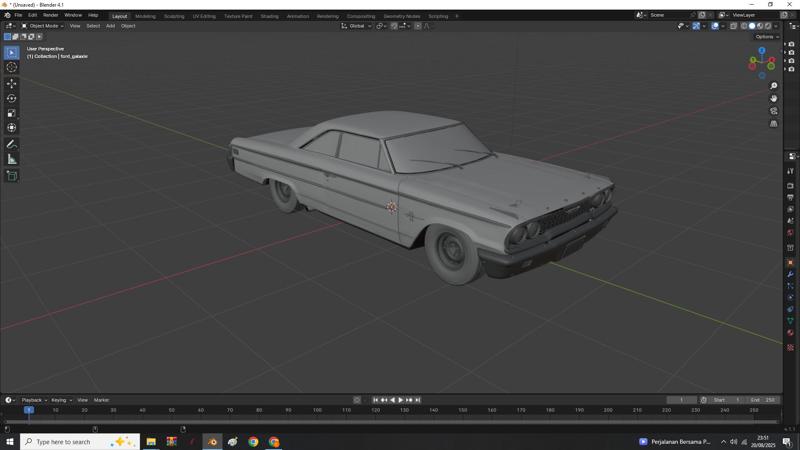Click first select-mode set new icon
Image resolution: width=800 pixels, height=450 pixels.
coord(7,37)
